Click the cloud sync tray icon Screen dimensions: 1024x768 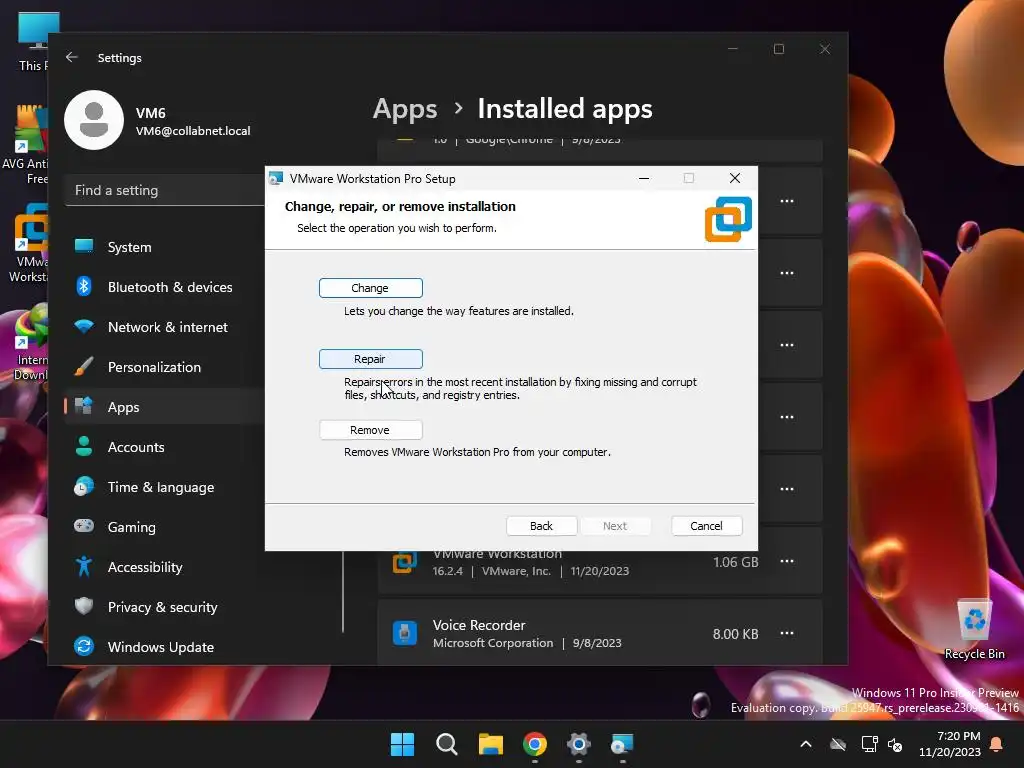click(x=838, y=744)
